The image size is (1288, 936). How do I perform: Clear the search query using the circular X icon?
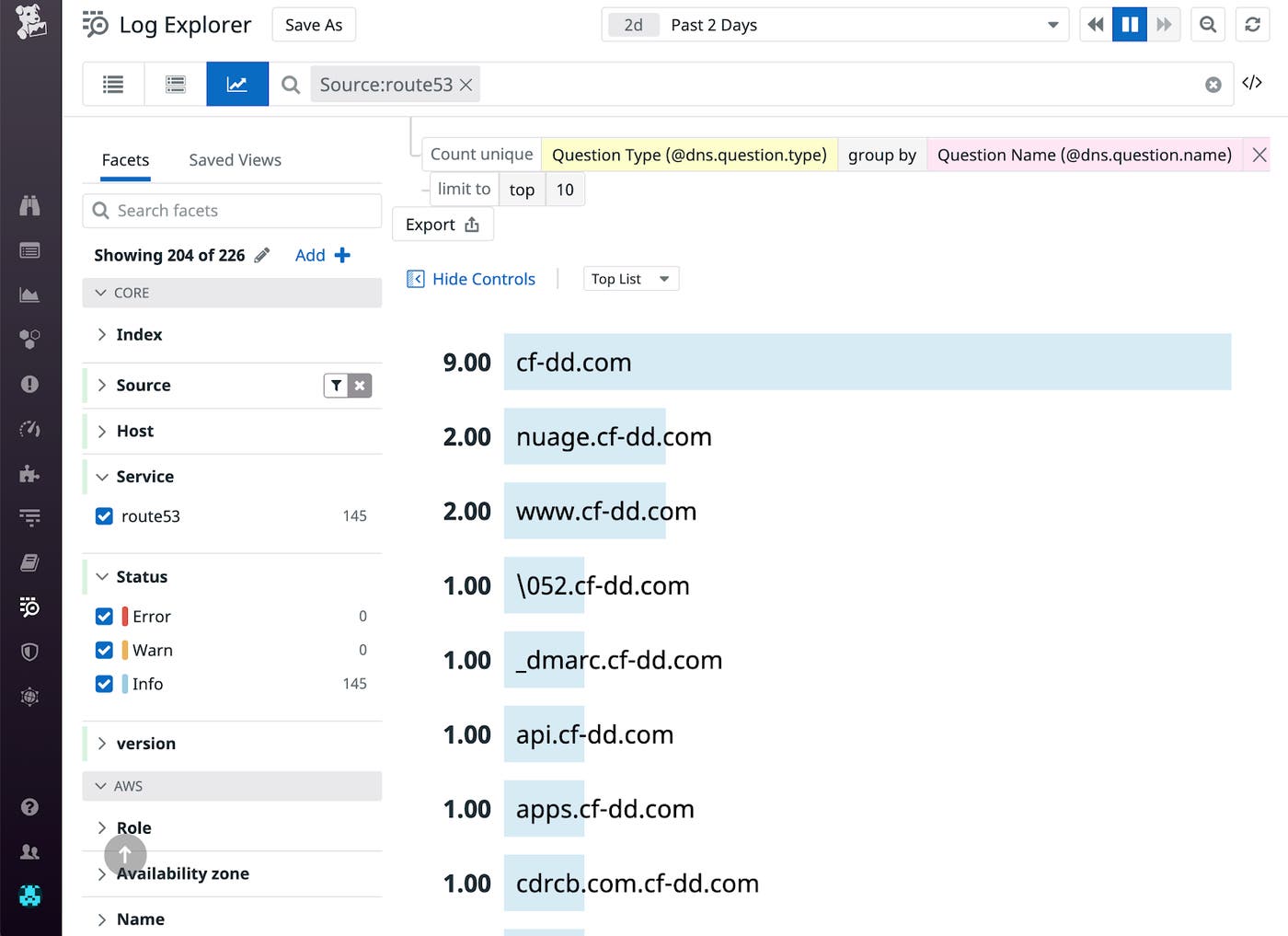point(1213,84)
